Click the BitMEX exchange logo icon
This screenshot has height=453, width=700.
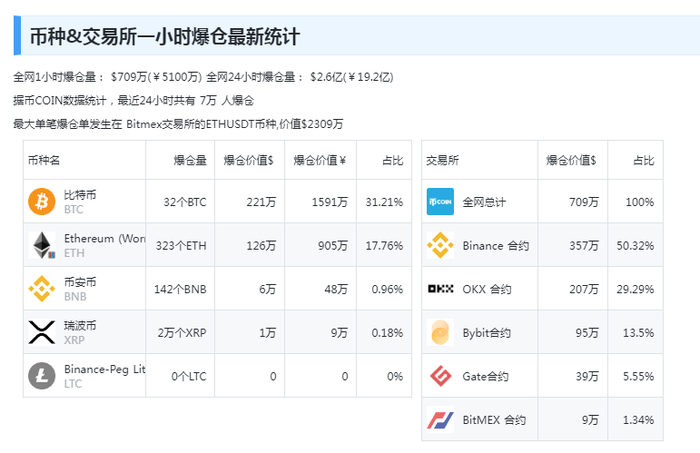coord(440,420)
